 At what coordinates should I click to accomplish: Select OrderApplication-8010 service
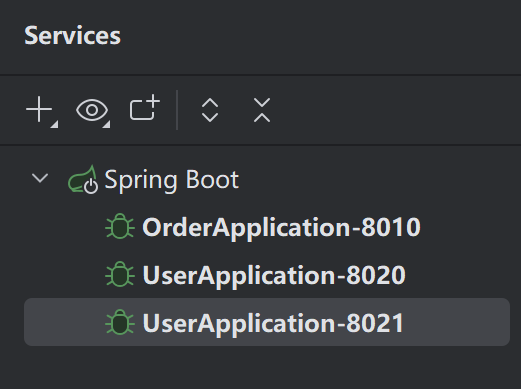point(281,228)
